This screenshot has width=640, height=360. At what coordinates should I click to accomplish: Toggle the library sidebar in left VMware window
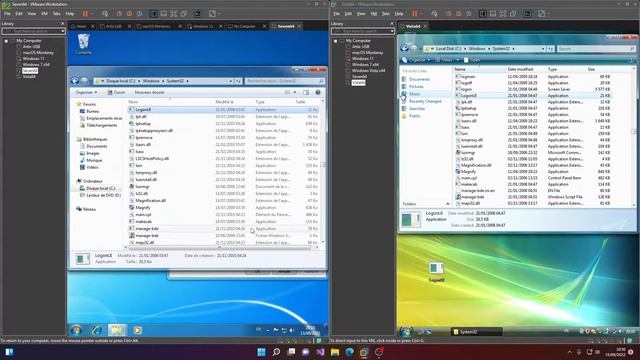pyautogui.click(x=154, y=13)
